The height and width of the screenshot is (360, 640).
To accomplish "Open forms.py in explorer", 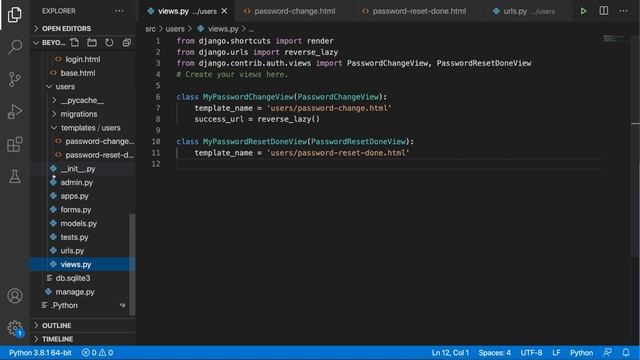I will click(x=82, y=210).
